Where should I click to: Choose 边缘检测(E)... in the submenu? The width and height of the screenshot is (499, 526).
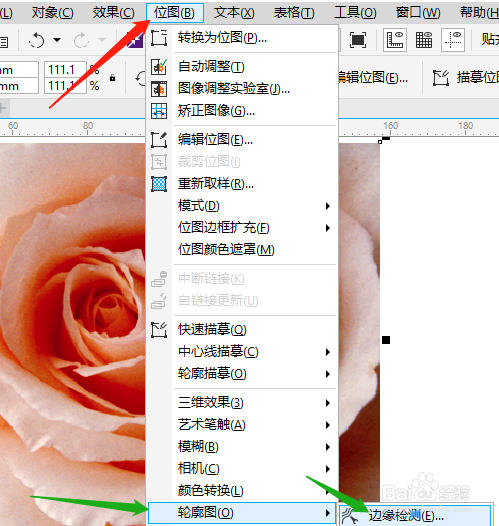pos(416,515)
